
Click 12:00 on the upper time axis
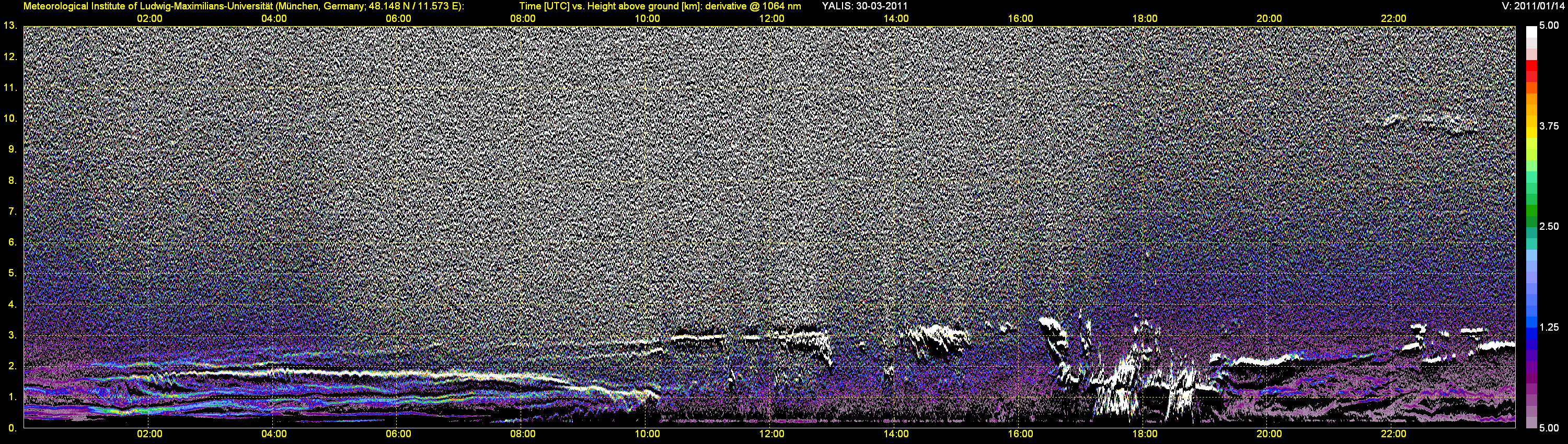[771, 19]
